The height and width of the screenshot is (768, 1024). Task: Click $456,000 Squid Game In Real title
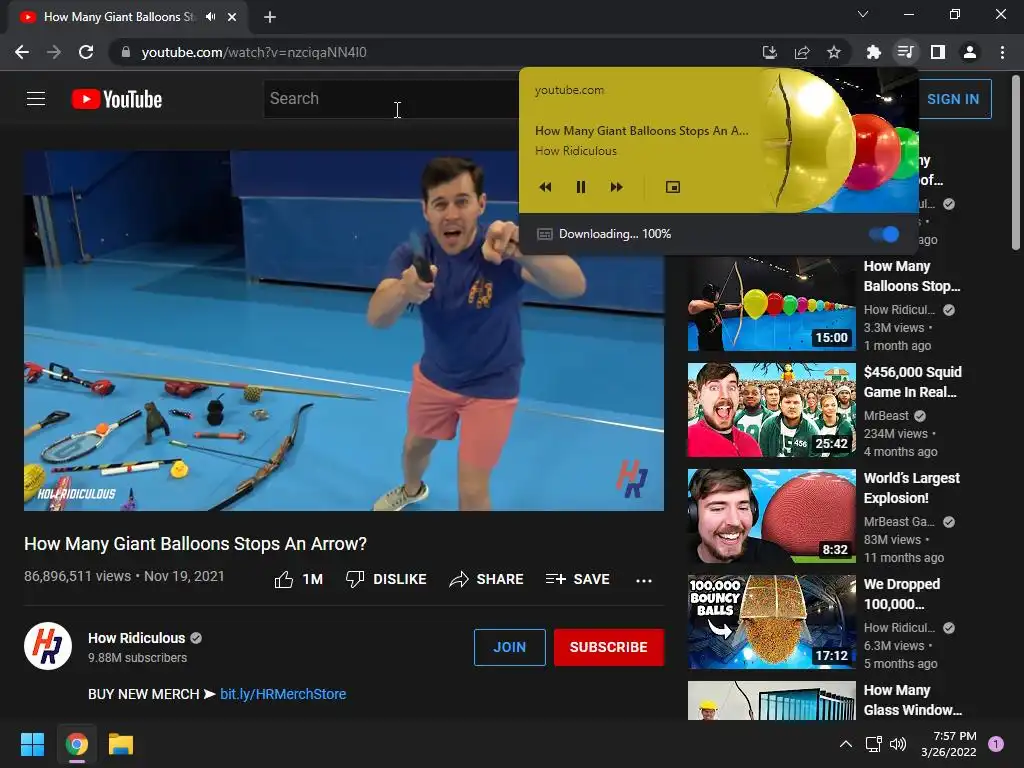point(912,382)
